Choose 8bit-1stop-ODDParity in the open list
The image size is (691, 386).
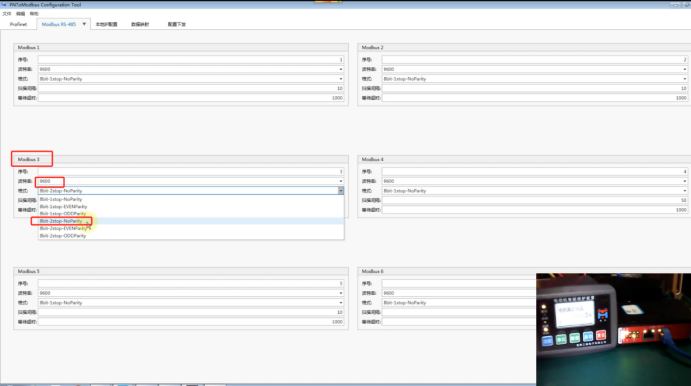pos(191,214)
